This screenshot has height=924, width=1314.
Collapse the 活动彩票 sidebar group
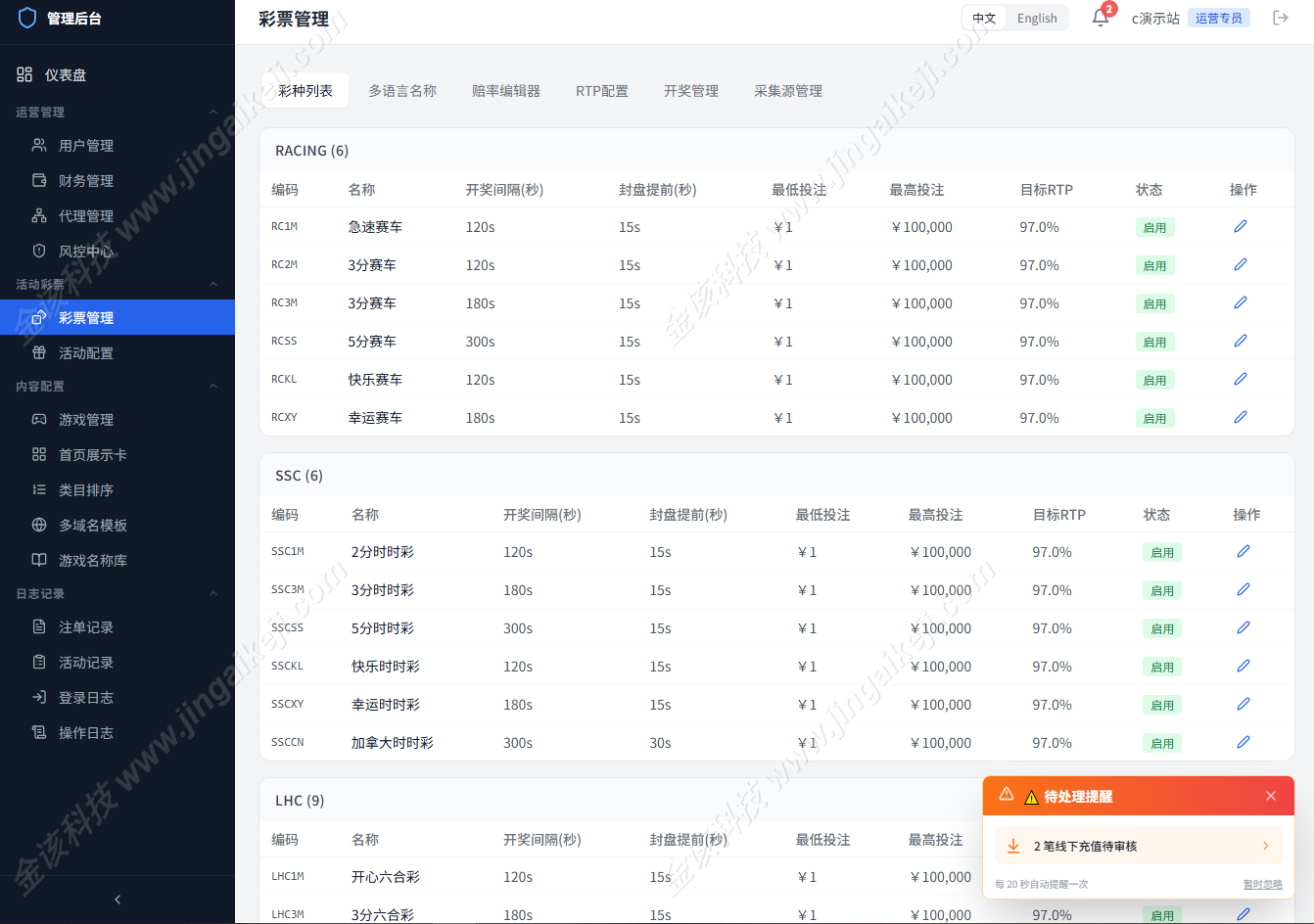coord(213,285)
